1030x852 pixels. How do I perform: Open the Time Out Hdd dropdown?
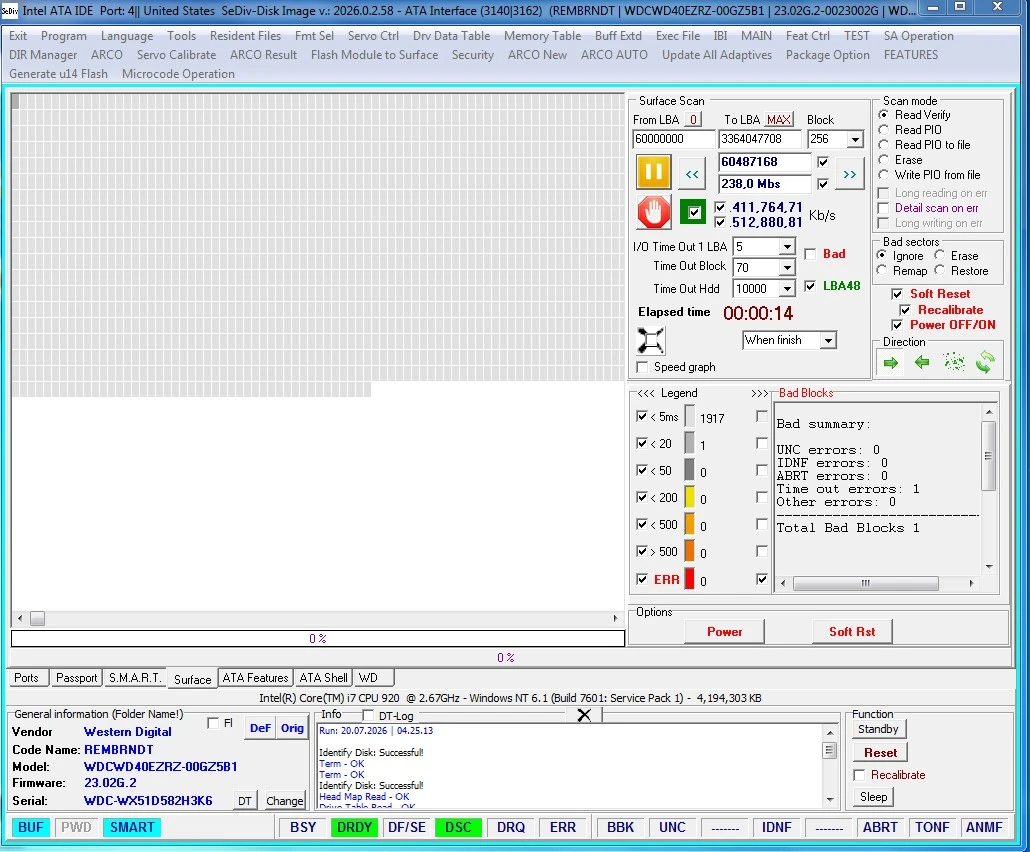(x=787, y=289)
